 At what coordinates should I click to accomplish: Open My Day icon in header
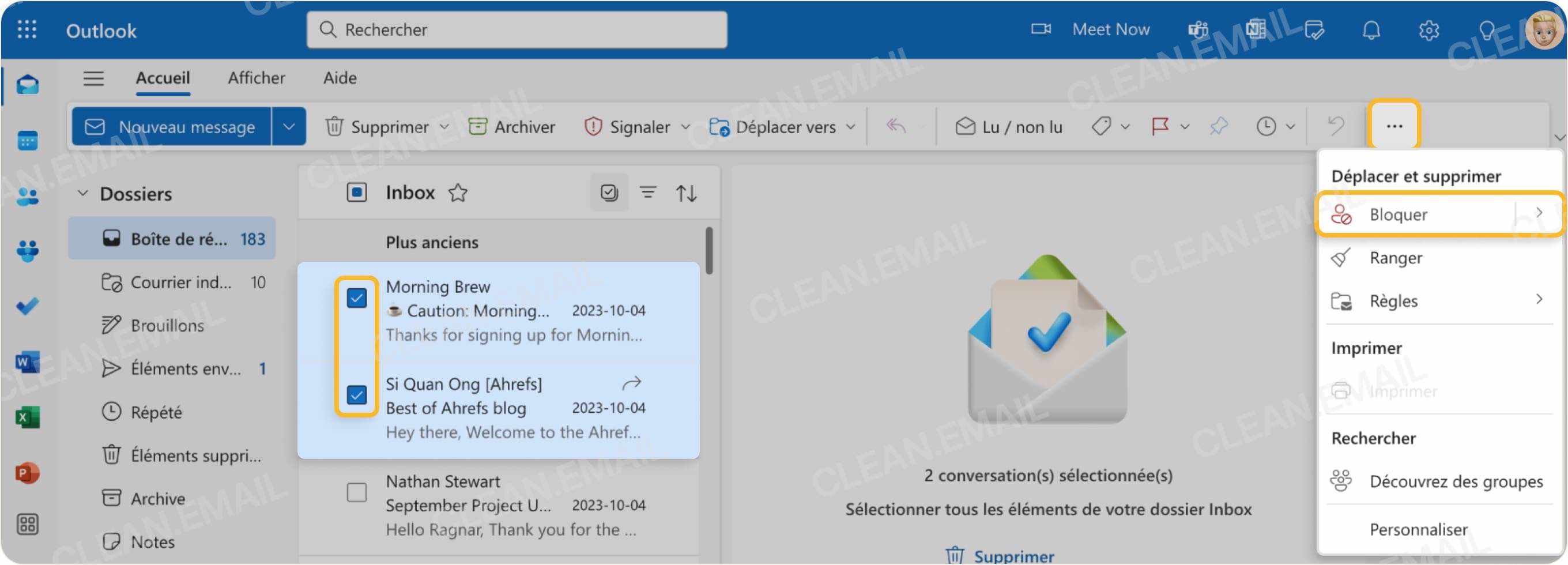(1314, 29)
